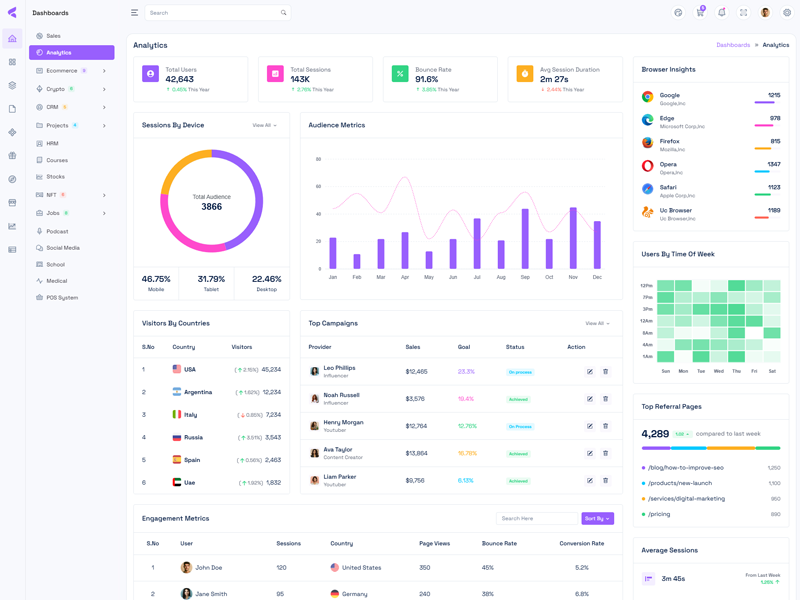Click the Engagement Metrics search field
800x600 pixels.
tap(536, 519)
